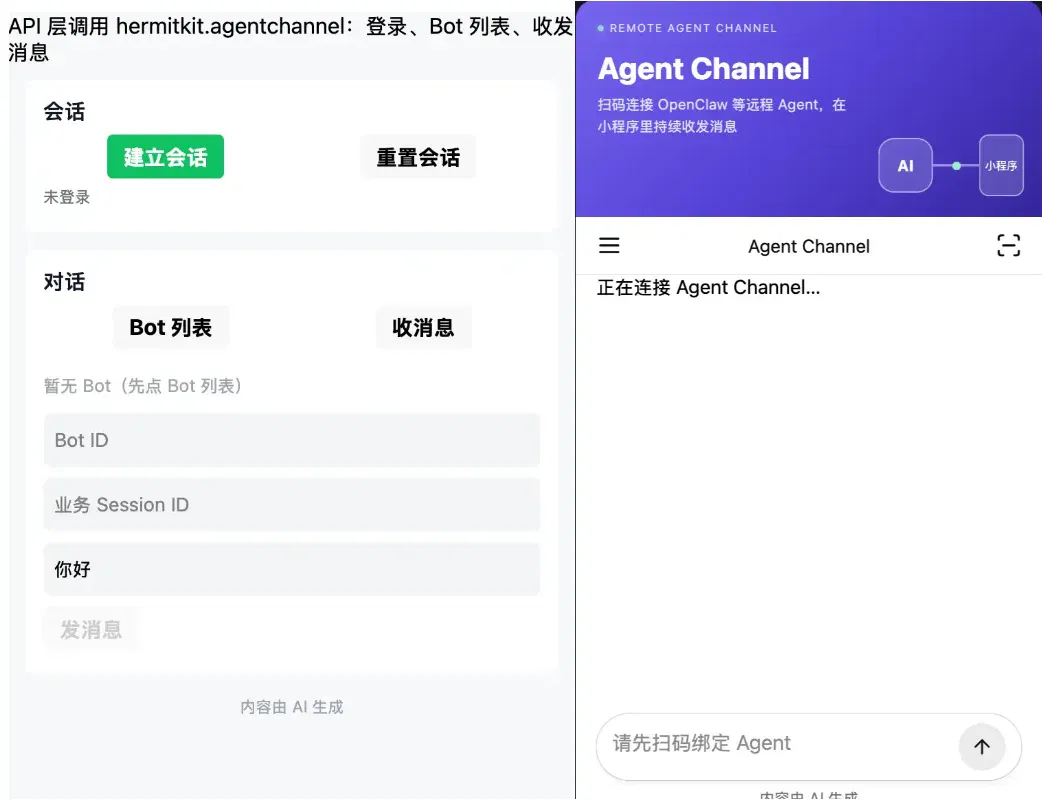Click the 重置会话 button

[x=418, y=157]
